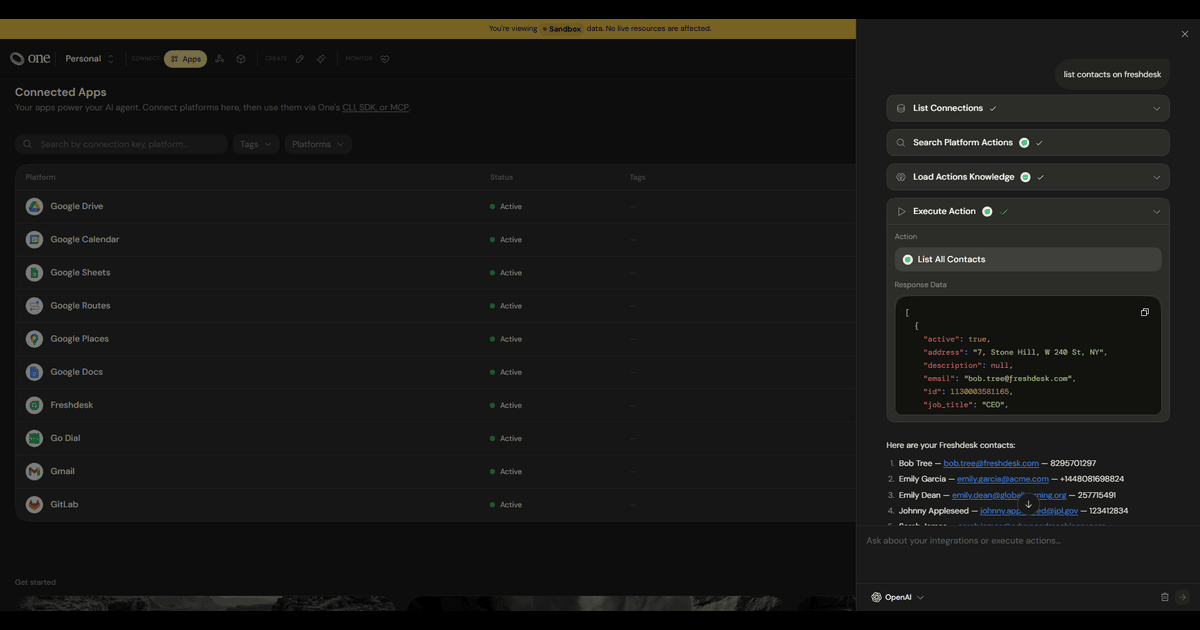Jump to latest message with down-arrow button
Viewport: 1200px width, 630px height.
tap(1028, 504)
